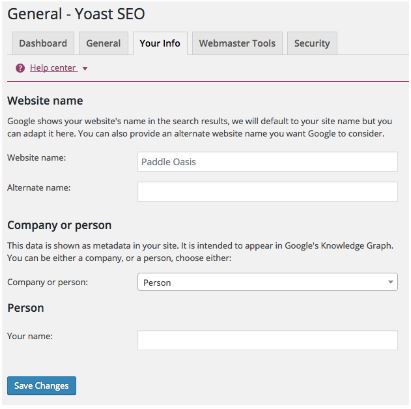Click the "Your name:" field label
Screen dimensions: 411x409
pyautogui.click(x=30, y=336)
